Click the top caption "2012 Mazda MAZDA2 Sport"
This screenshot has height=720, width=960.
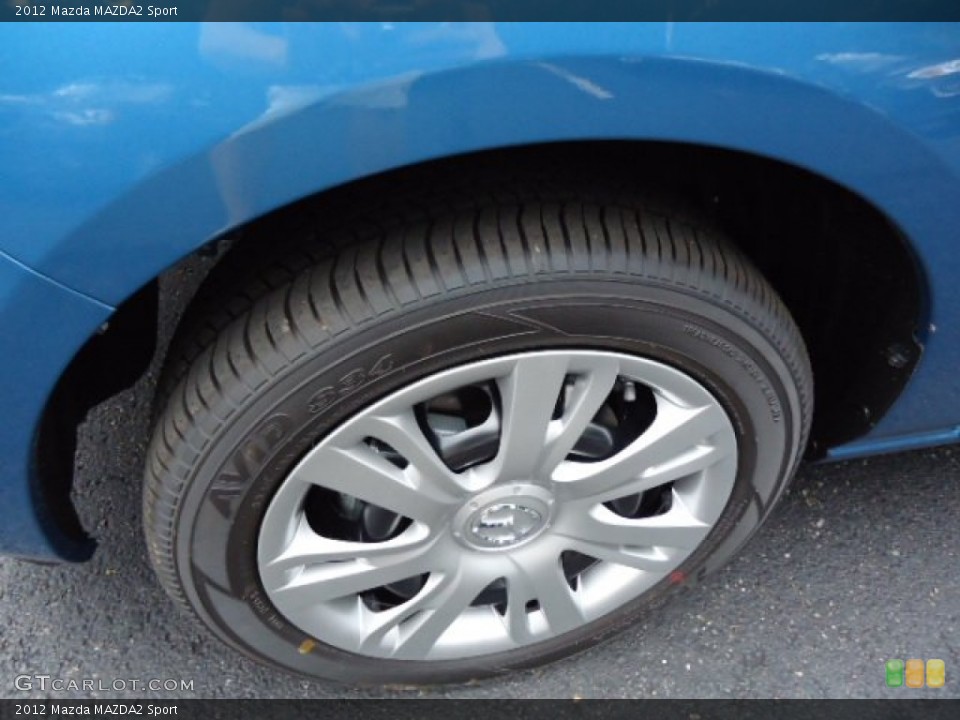pyautogui.click(x=96, y=10)
